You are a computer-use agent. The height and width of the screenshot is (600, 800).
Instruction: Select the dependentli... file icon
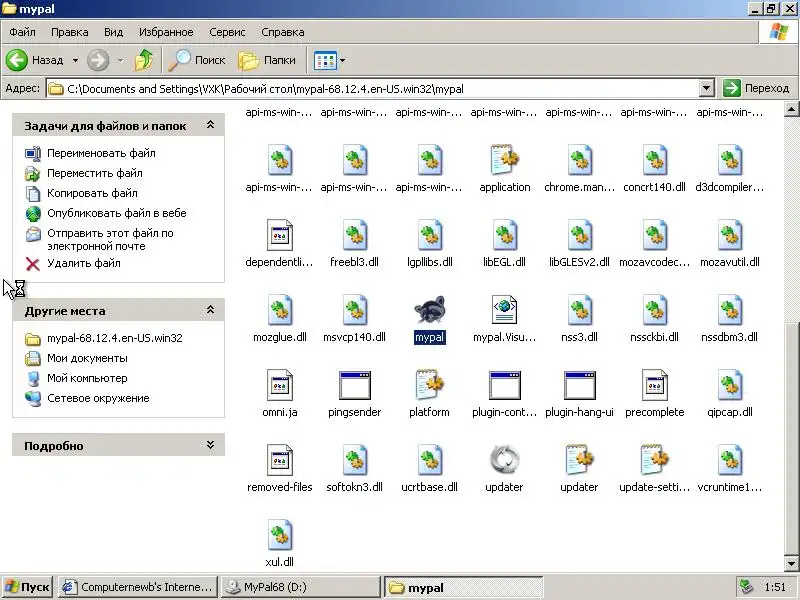pos(280,235)
